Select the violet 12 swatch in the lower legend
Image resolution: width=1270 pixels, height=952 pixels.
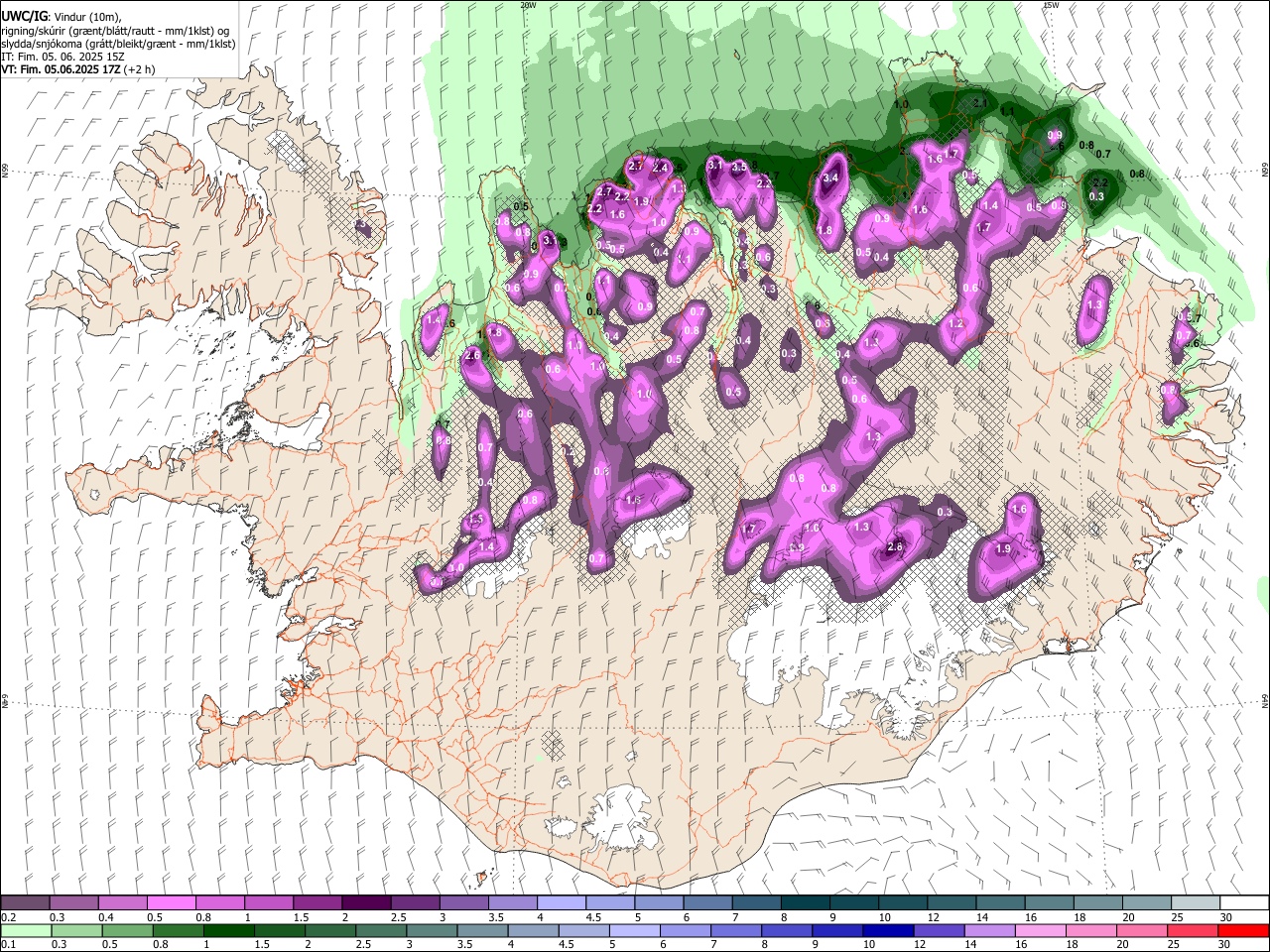[938, 930]
